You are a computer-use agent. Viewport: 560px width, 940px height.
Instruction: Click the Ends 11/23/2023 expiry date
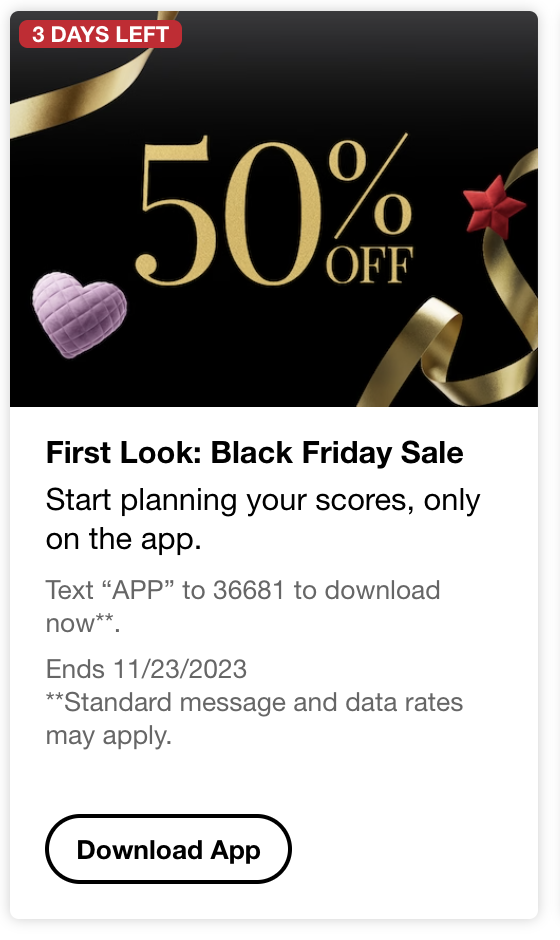tap(146, 669)
